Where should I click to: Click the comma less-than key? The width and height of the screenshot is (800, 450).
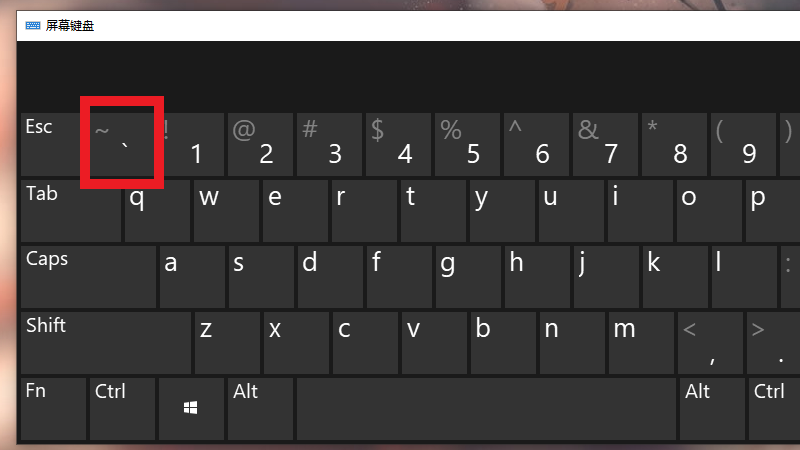point(710,343)
